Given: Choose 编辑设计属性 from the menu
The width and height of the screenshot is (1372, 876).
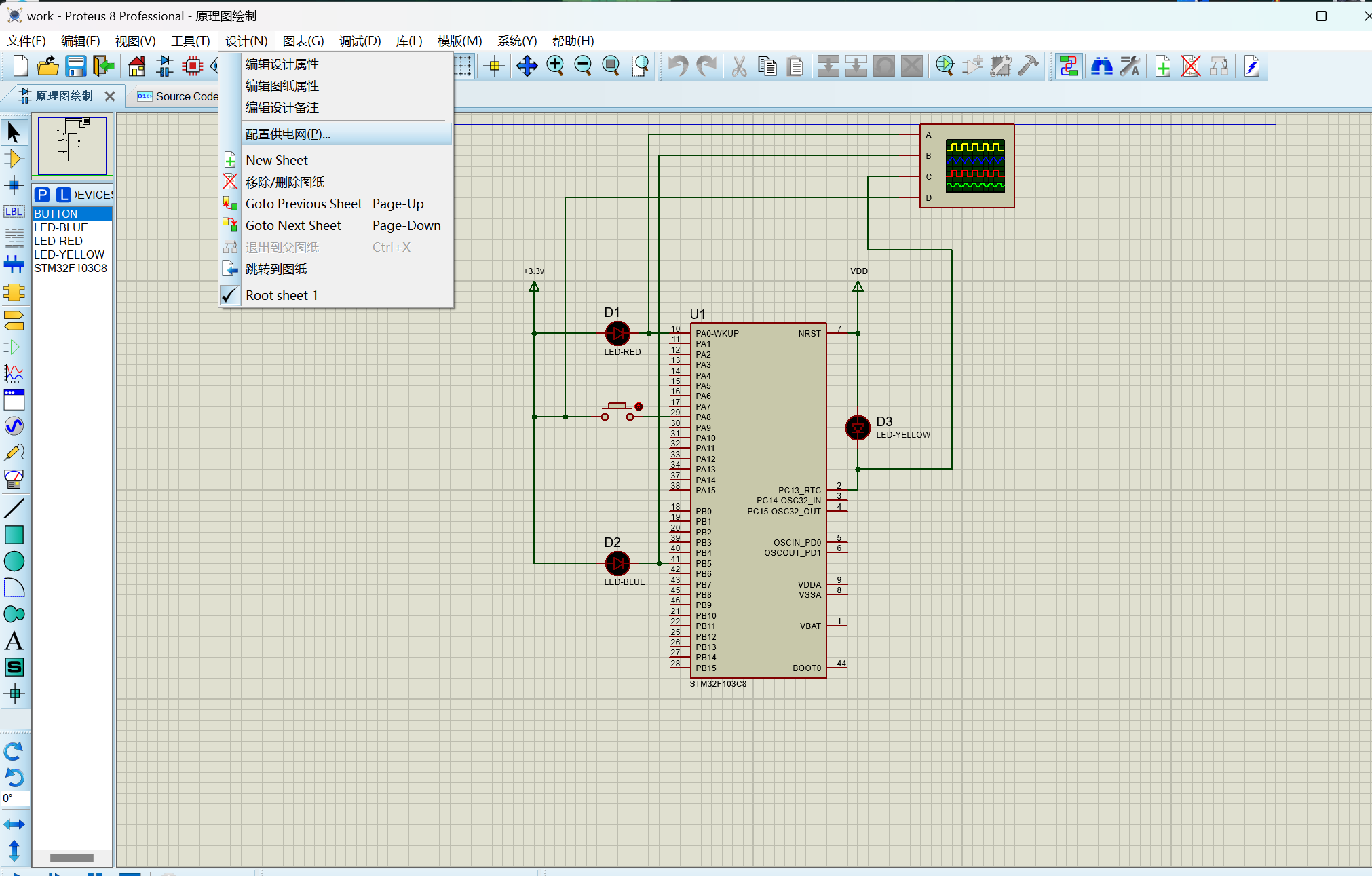Looking at the screenshot, I should (337, 64).
